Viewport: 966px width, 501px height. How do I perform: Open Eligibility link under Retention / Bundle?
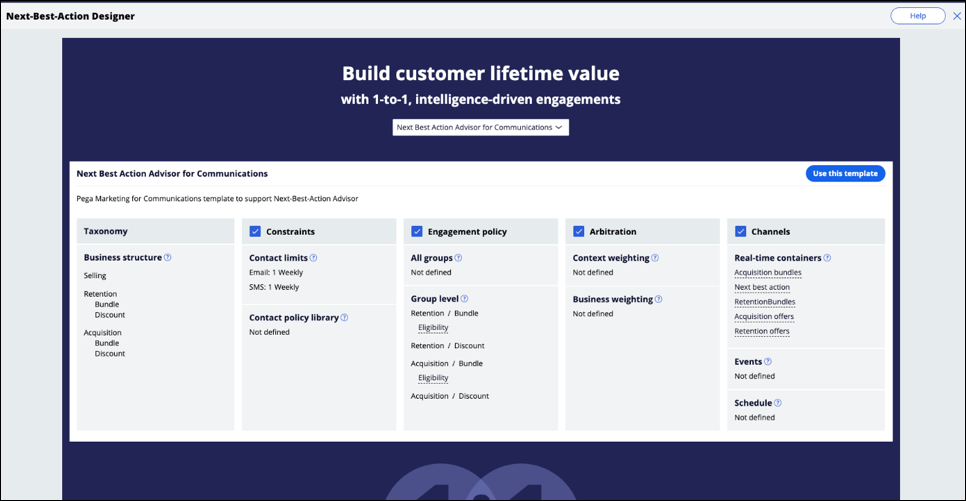tap(433, 328)
